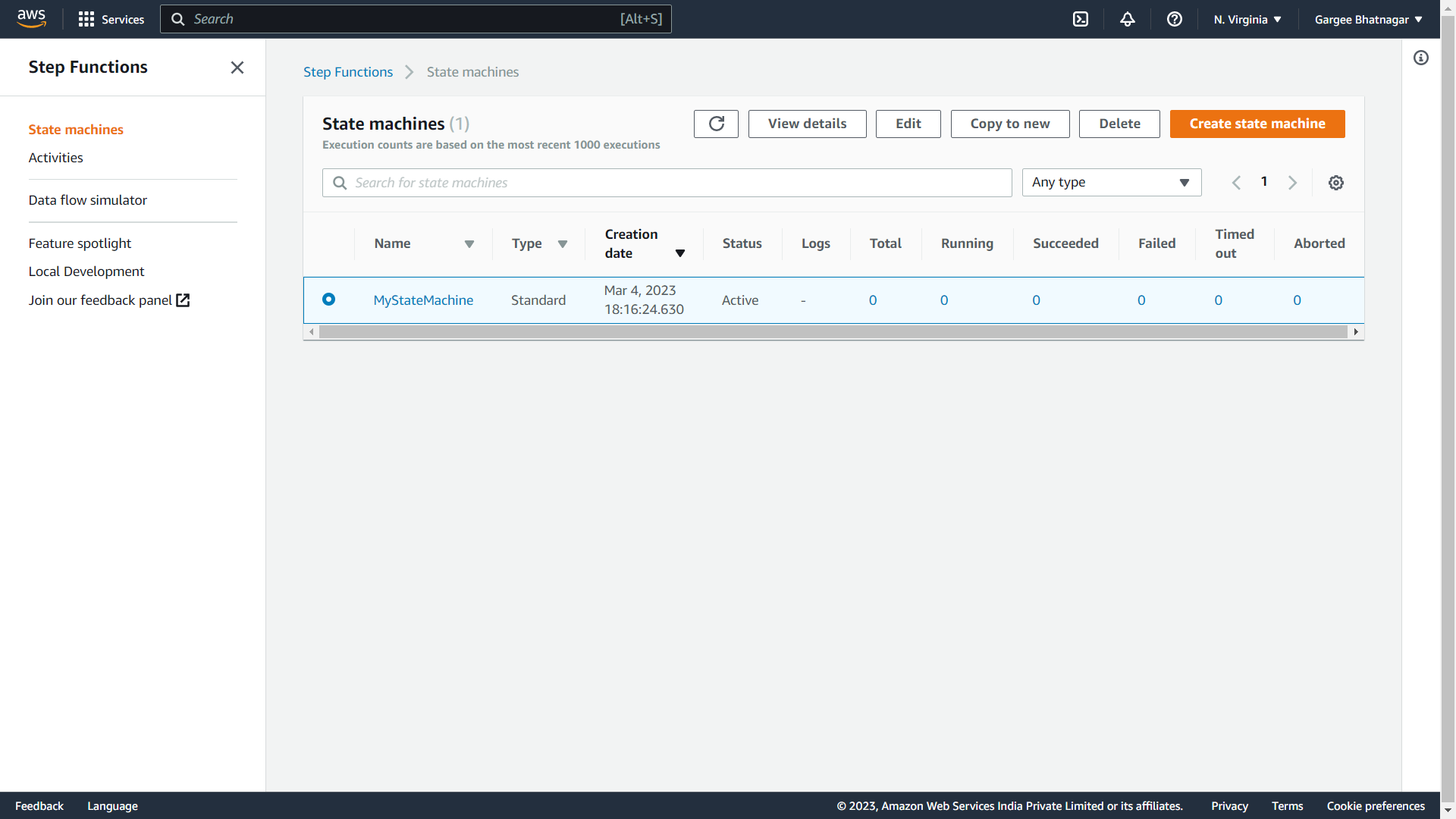Open the AWS CloudShell icon
The height and width of the screenshot is (819, 1456).
click(x=1081, y=19)
